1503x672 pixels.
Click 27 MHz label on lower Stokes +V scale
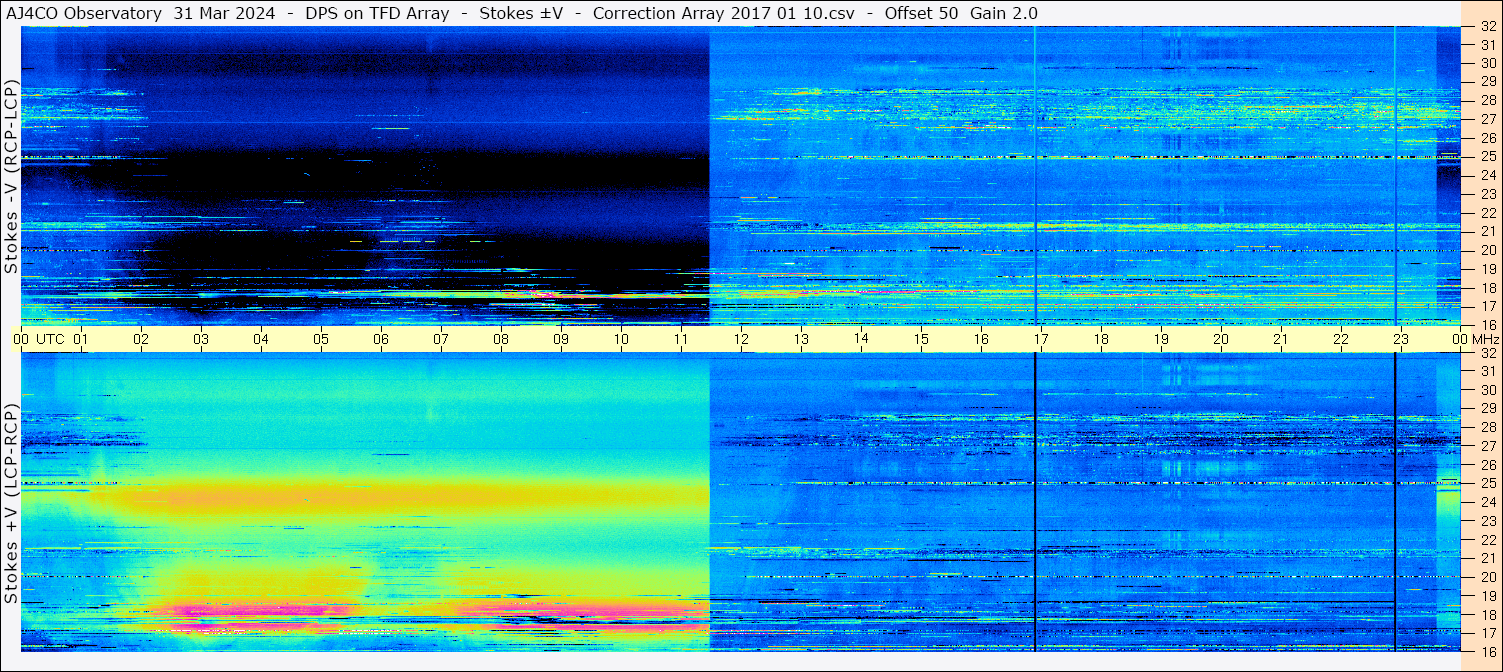pos(1487,446)
